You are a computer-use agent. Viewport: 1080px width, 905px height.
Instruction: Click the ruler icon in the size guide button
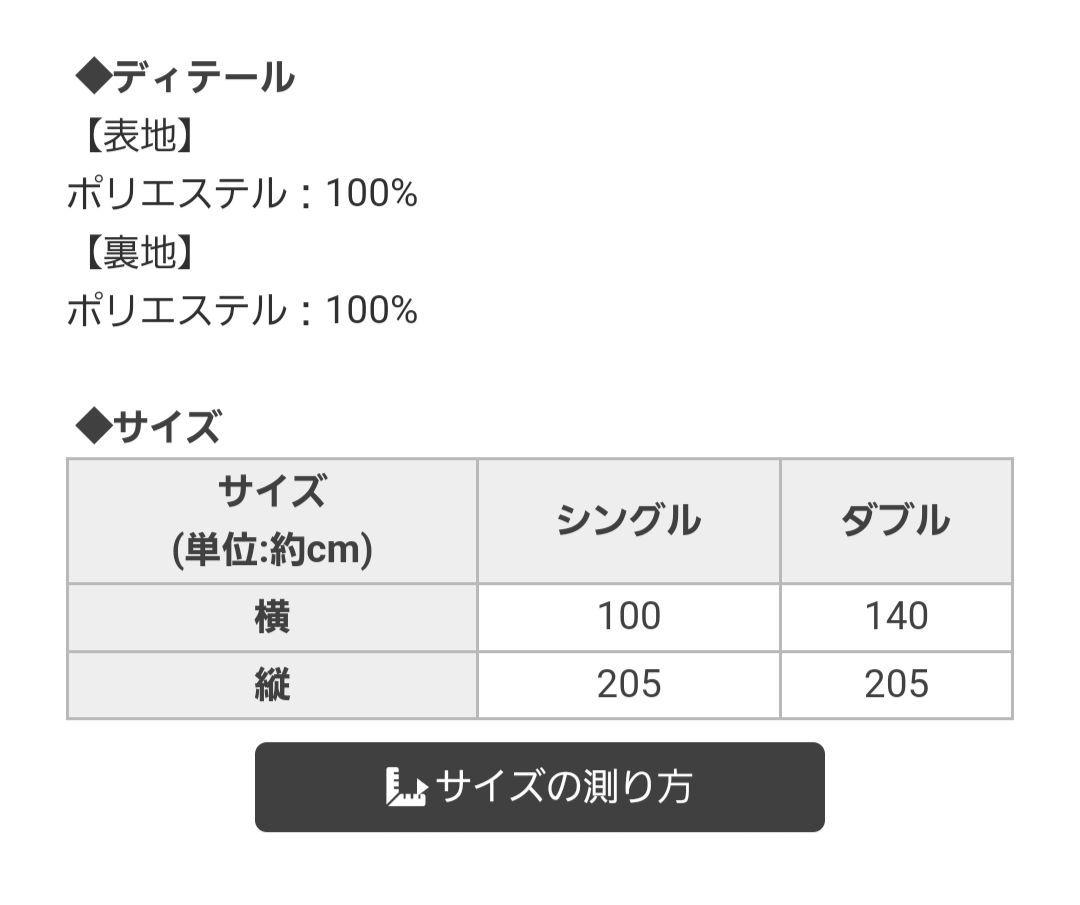point(406,787)
